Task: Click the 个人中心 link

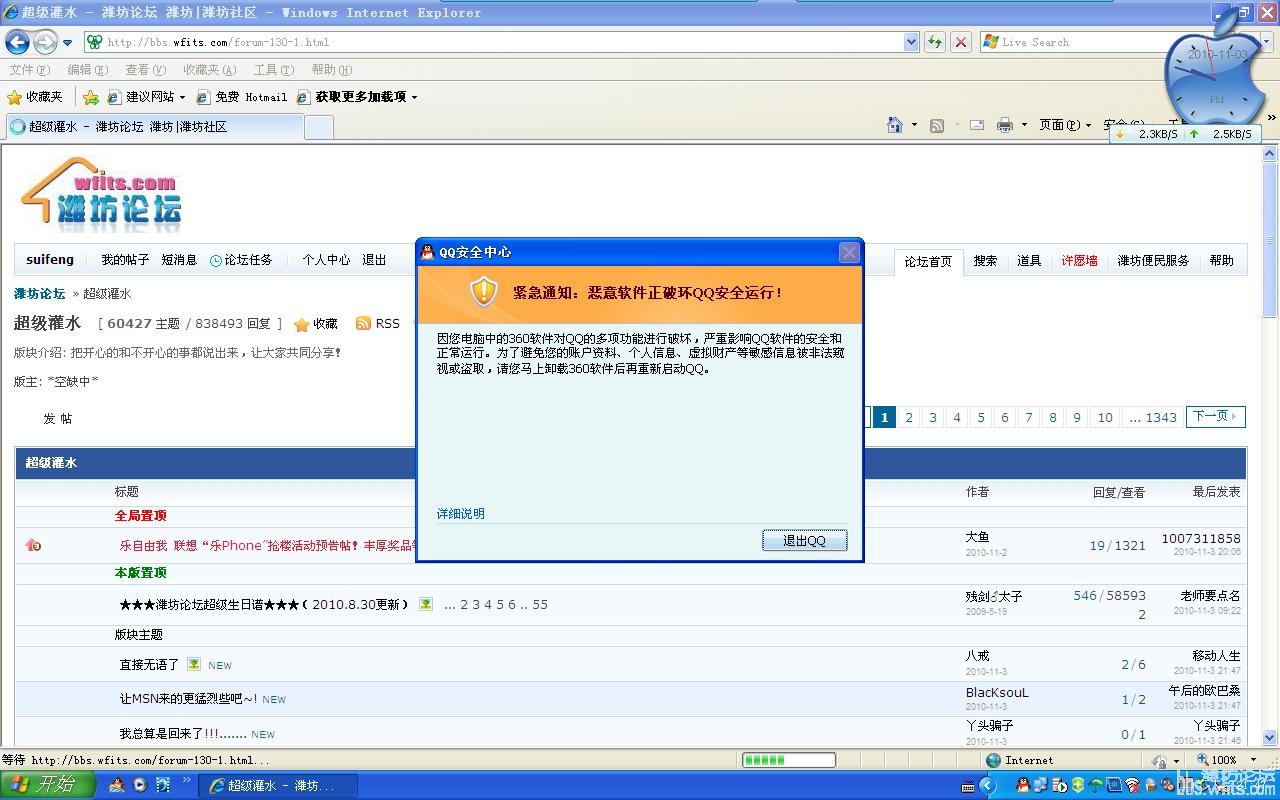Action: pyautogui.click(x=326, y=260)
